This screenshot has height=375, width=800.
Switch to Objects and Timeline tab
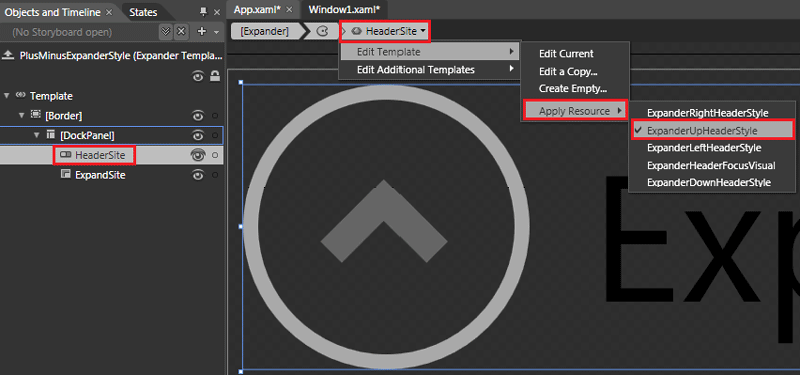53,12
